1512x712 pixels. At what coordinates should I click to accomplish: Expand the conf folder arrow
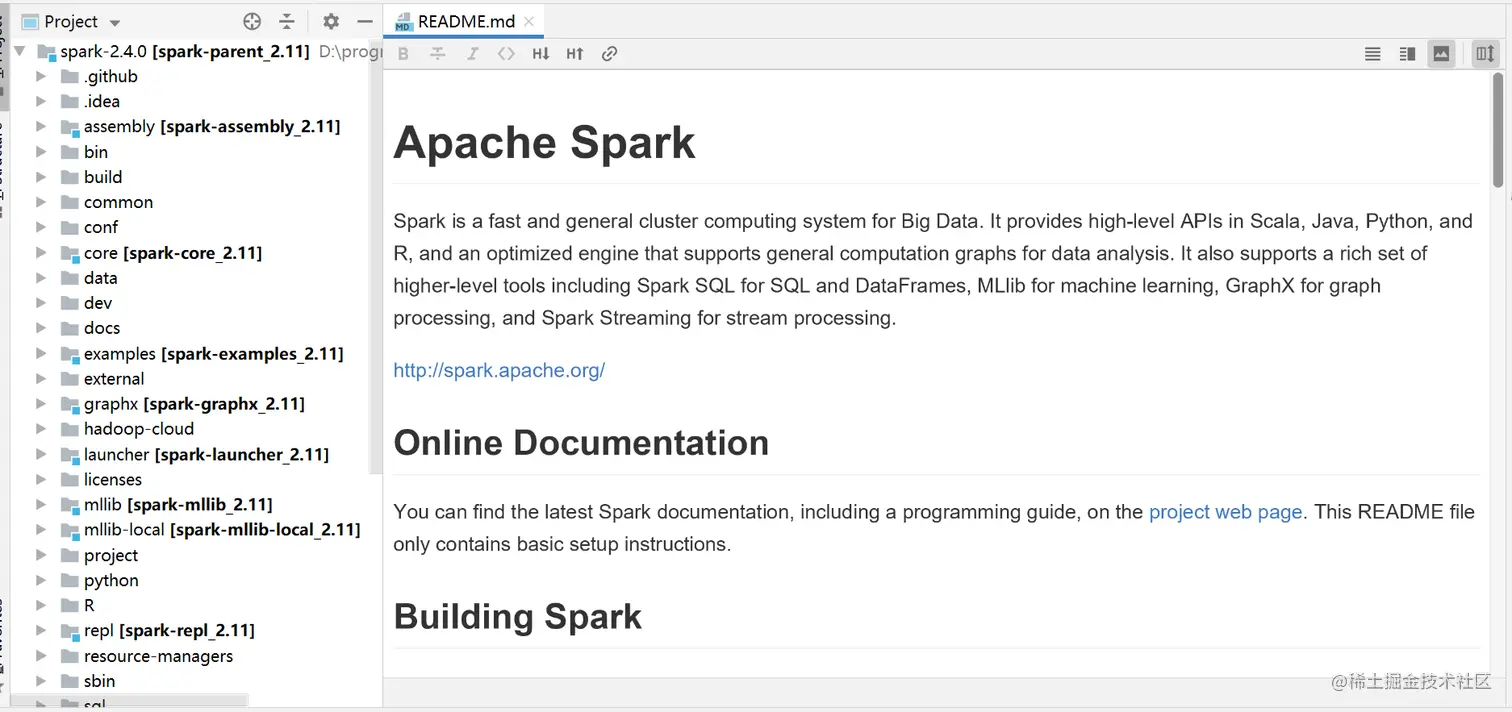click(41, 227)
